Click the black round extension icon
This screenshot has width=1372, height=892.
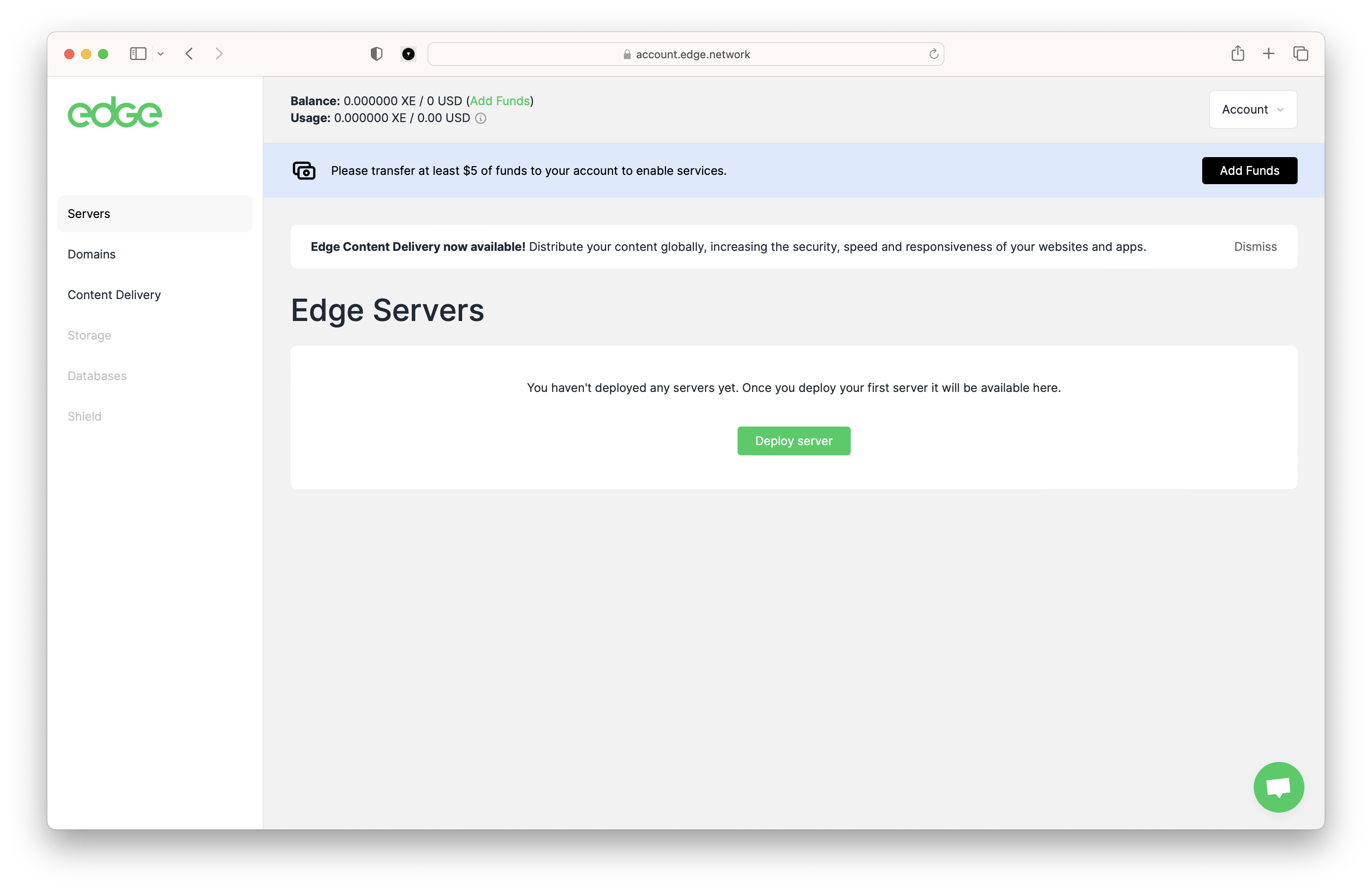tap(408, 54)
